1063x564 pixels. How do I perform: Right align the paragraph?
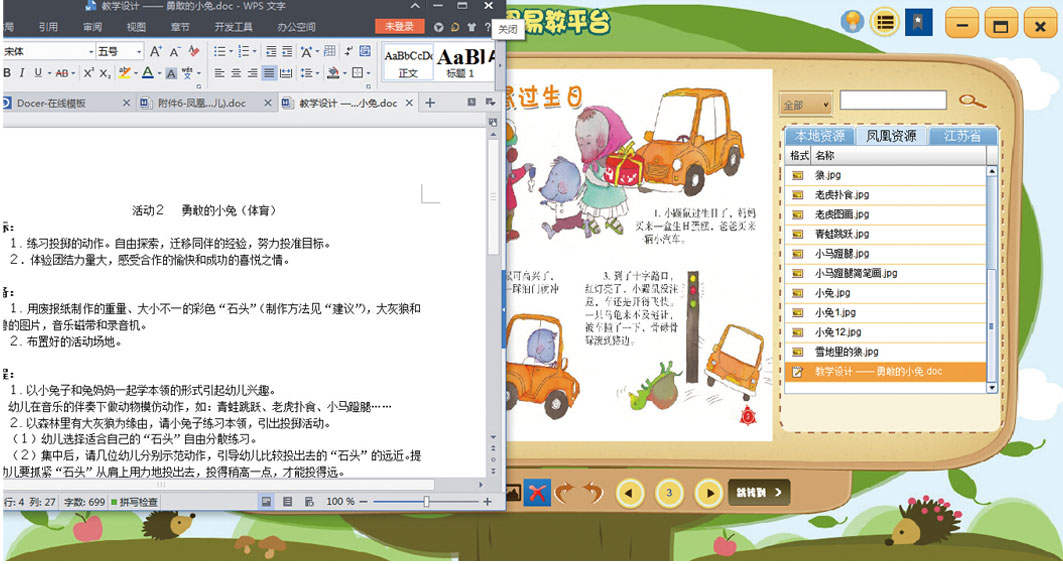pyautogui.click(x=252, y=73)
